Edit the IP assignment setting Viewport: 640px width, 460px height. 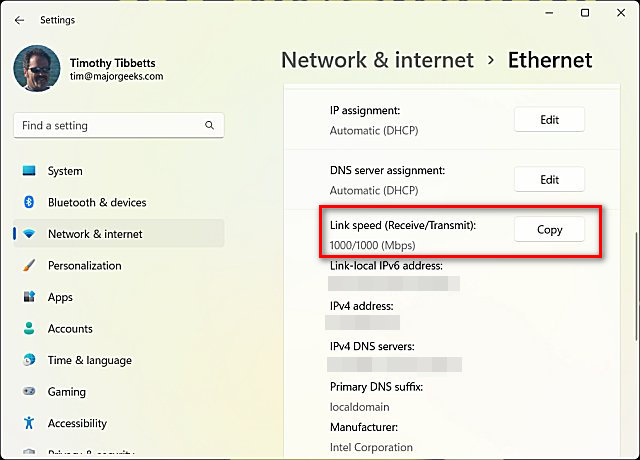coord(549,120)
